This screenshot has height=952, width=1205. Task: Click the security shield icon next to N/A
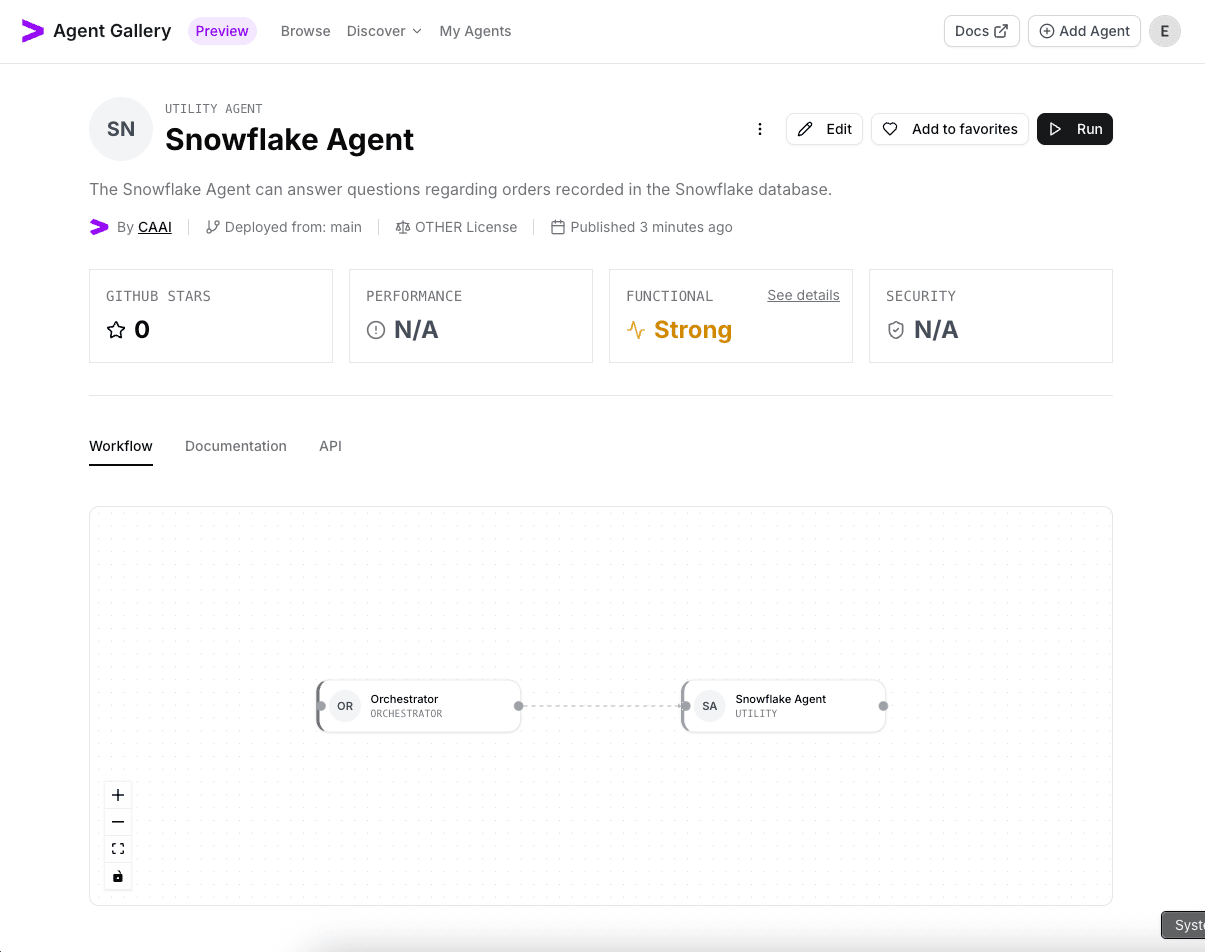pyautogui.click(x=896, y=329)
